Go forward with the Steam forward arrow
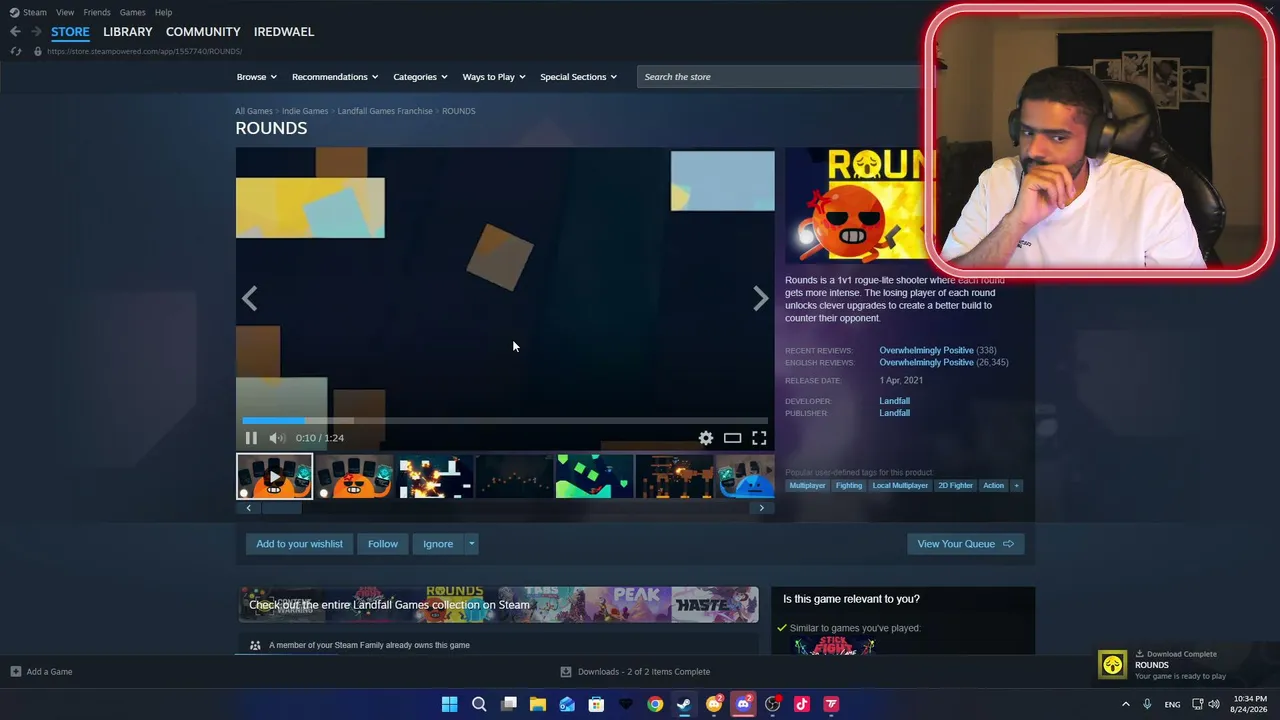Image resolution: width=1280 pixels, height=720 pixels. coord(36,32)
